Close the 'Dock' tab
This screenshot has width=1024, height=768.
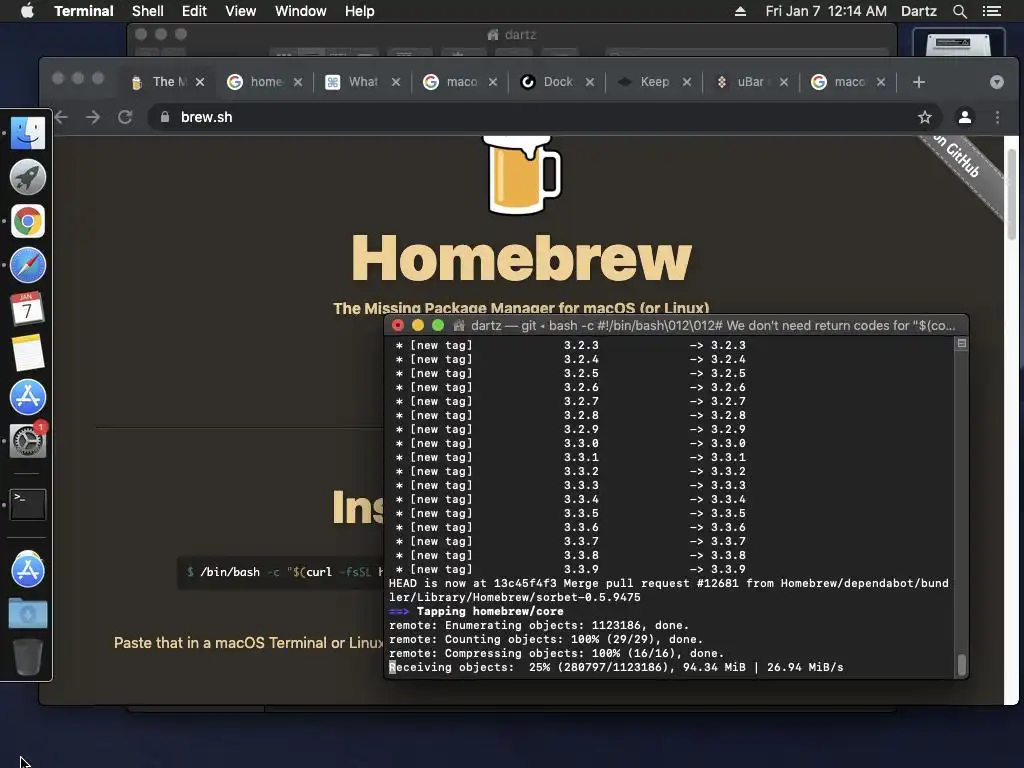590,82
